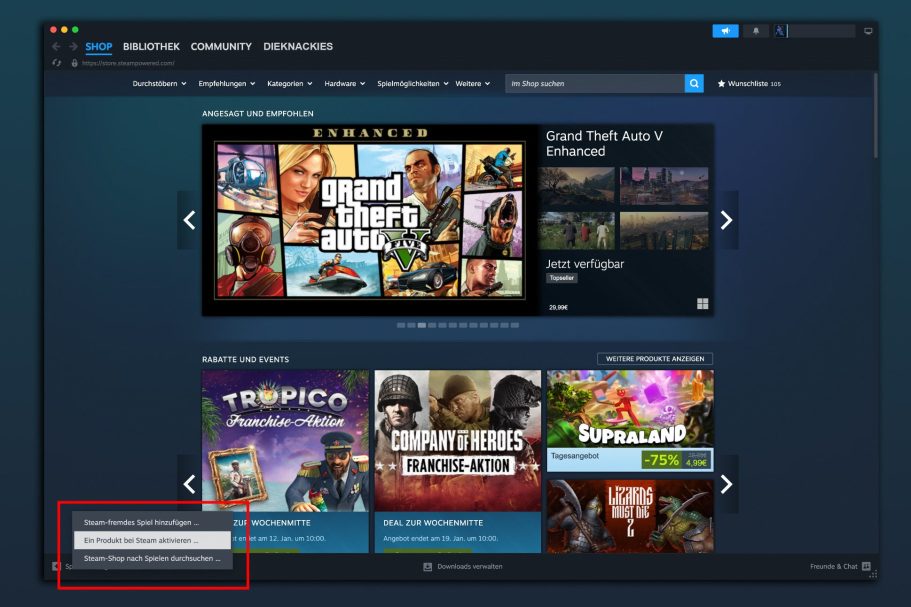911x607 pixels.
Task: Expand the Spielmöglichkeiten menu
Action: [413, 84]
